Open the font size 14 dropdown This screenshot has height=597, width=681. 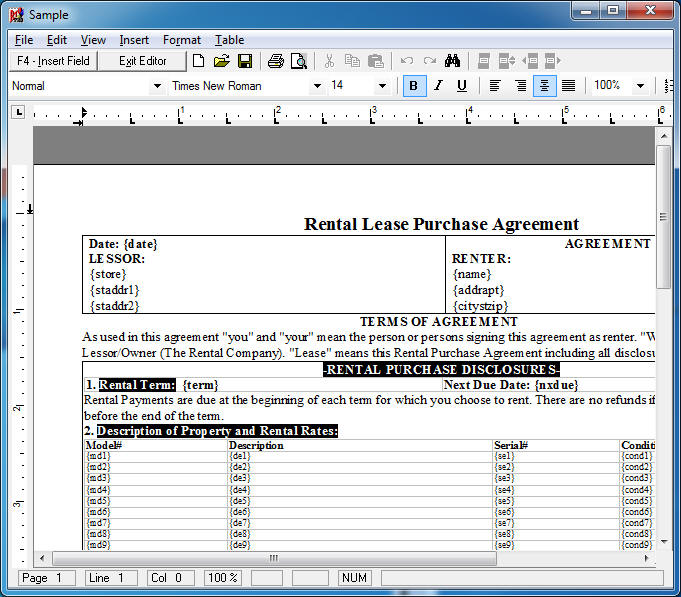tap(381, 86)
